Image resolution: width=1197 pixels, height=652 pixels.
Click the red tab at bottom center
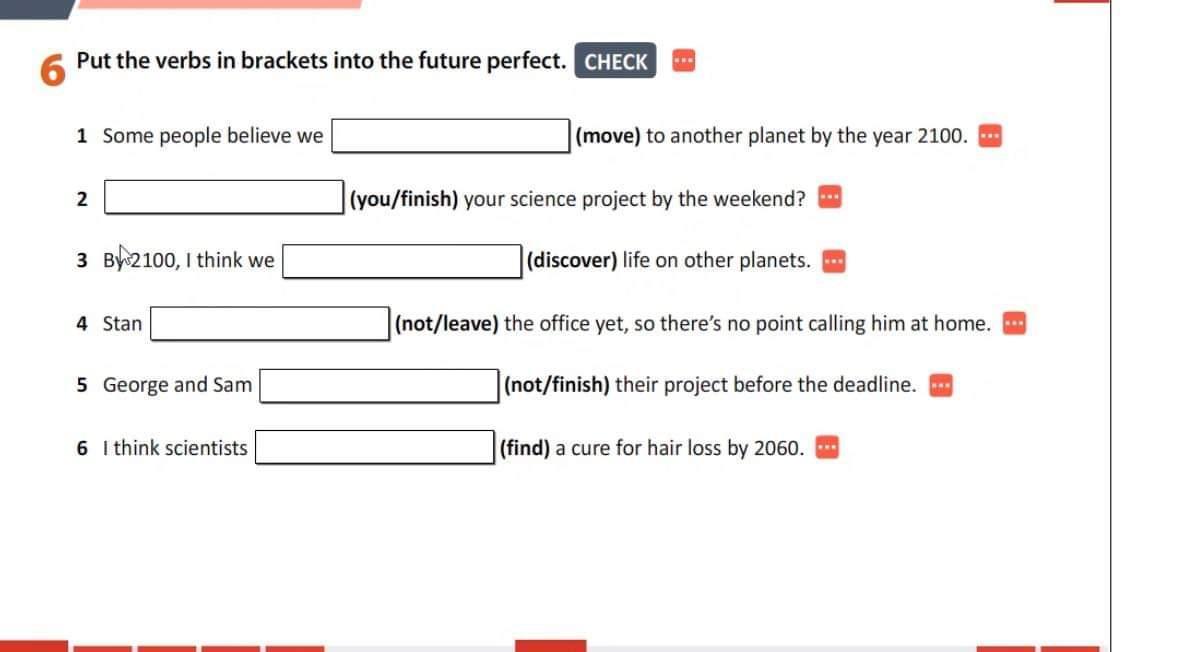[550, 645]
